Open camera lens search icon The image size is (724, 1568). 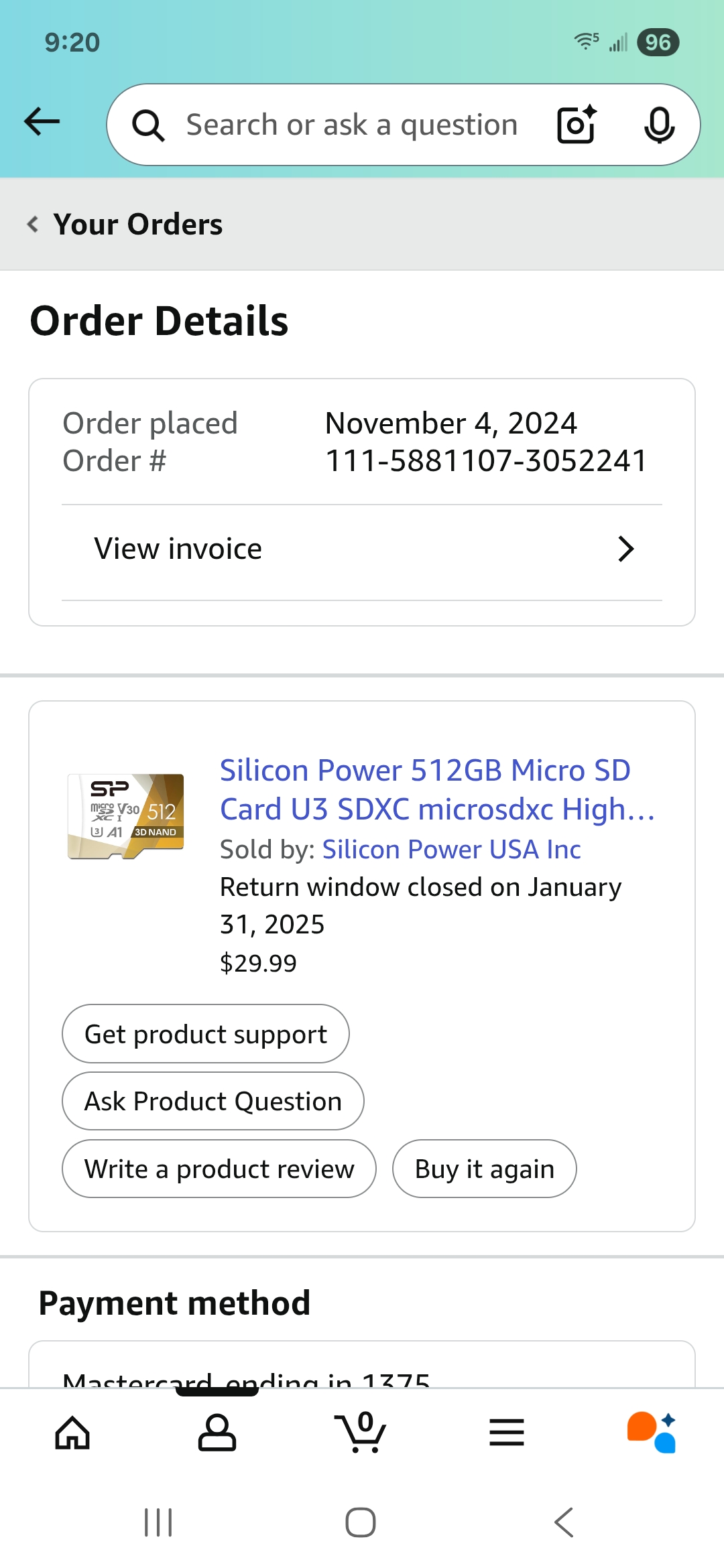pos(577,125)
